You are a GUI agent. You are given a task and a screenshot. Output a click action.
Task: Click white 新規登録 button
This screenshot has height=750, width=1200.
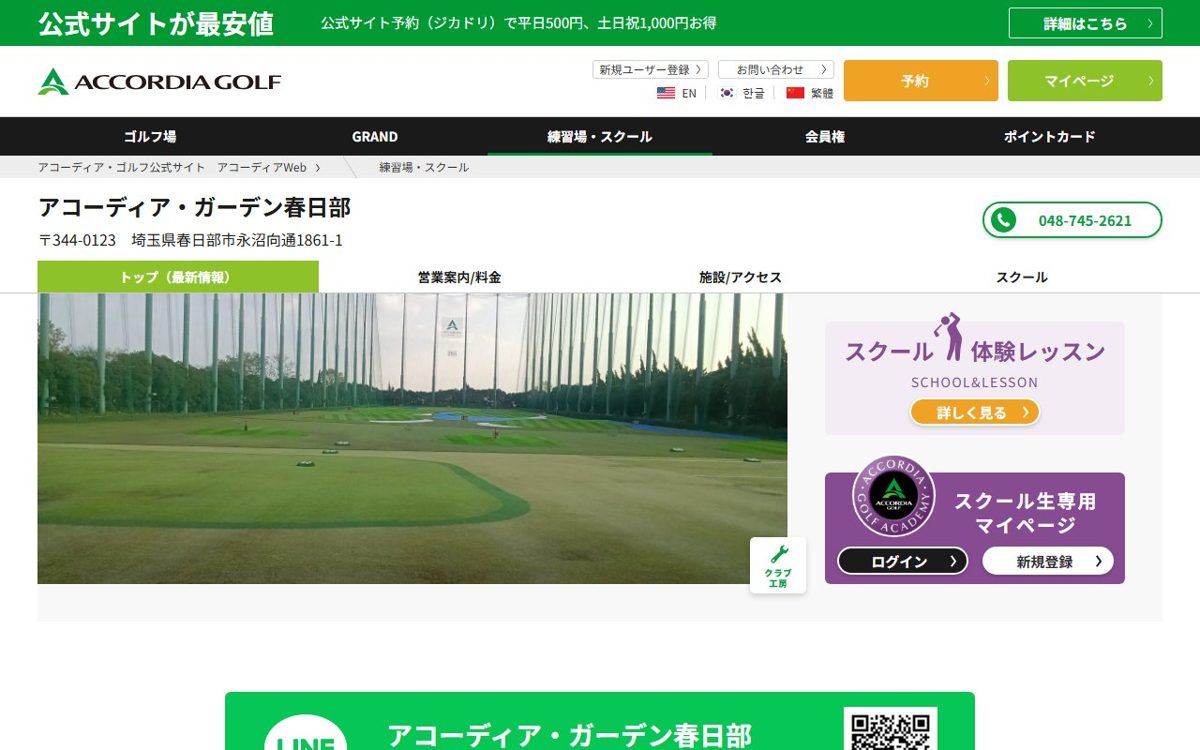pyautogui.click(x=1048, y=561)
